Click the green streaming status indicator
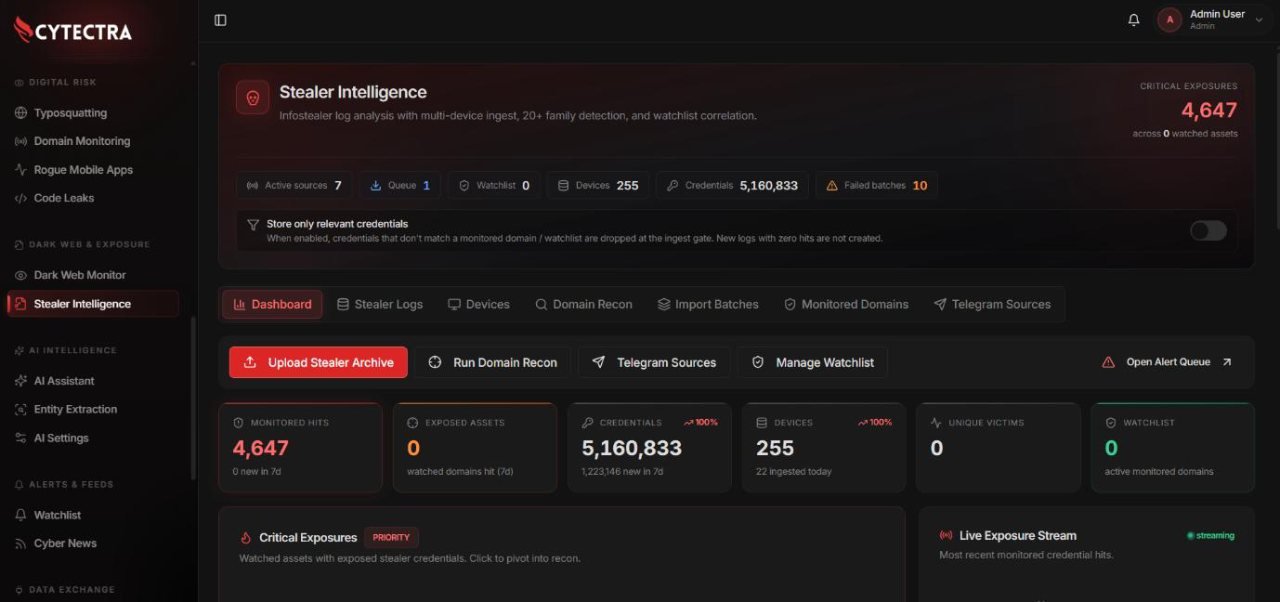The width and height of the screenshot is (1280, 602). pos(1210,536)
